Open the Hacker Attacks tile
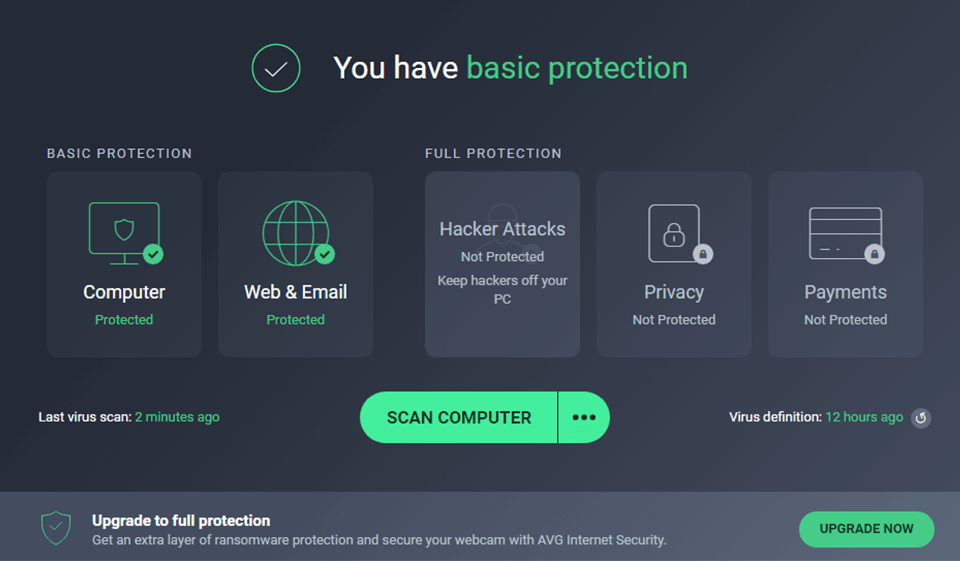This screenshot has width=960, height=561. (x=502, y=264)
